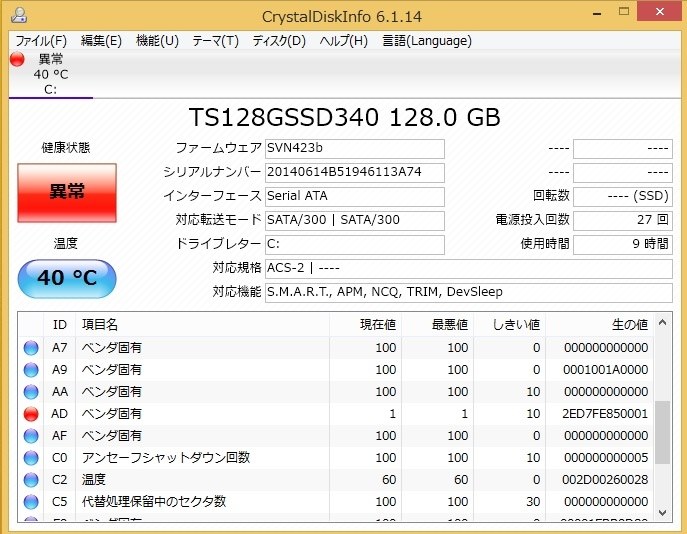The image size is (687, 534).
Task: Click the blue status circle for row A7
Action: (31, 348)
